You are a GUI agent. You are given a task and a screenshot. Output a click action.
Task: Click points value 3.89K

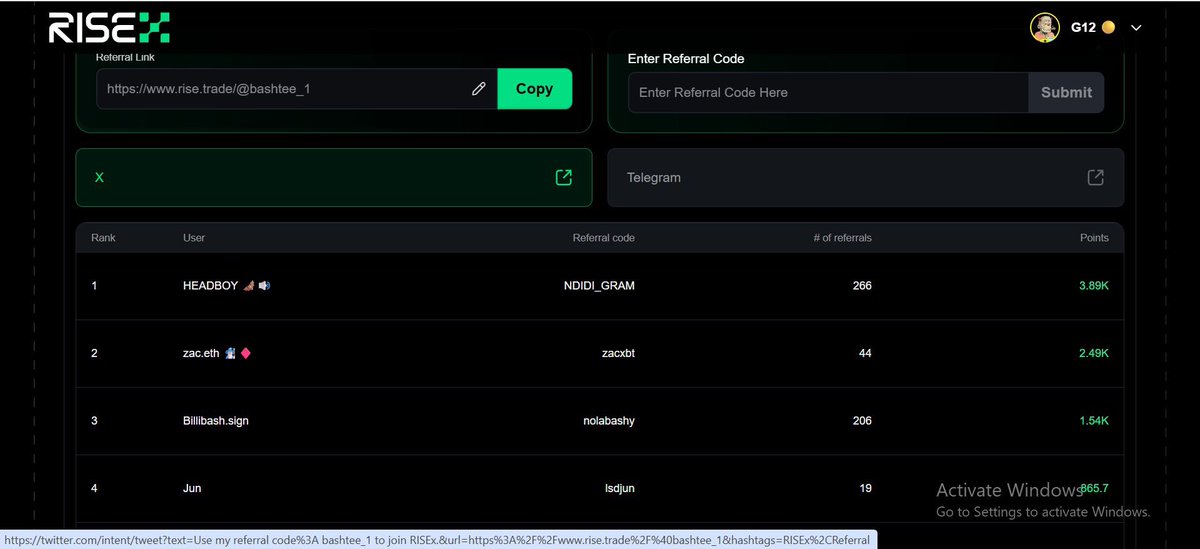(x=1094, y=285)
